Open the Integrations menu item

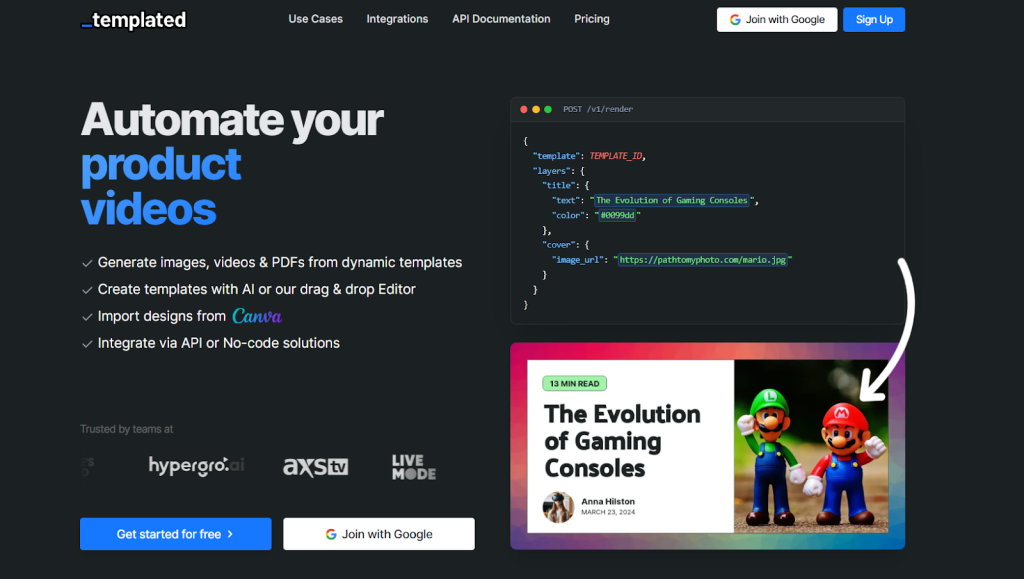pyautogui.click(x=397, y=19)
